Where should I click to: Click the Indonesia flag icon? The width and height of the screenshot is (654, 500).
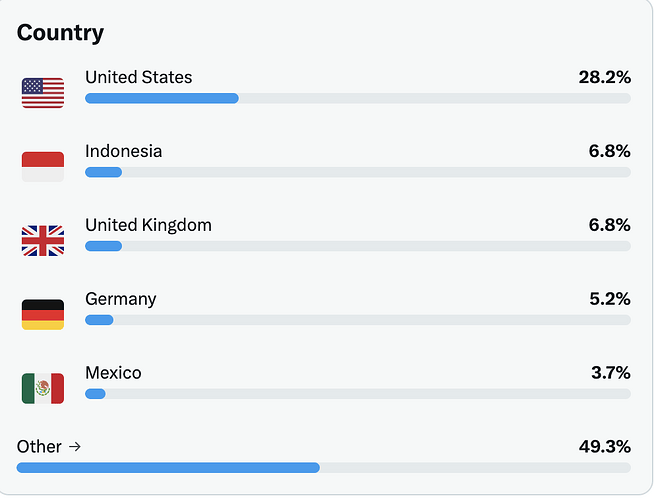pyautogui.click(x=43, y=166)
